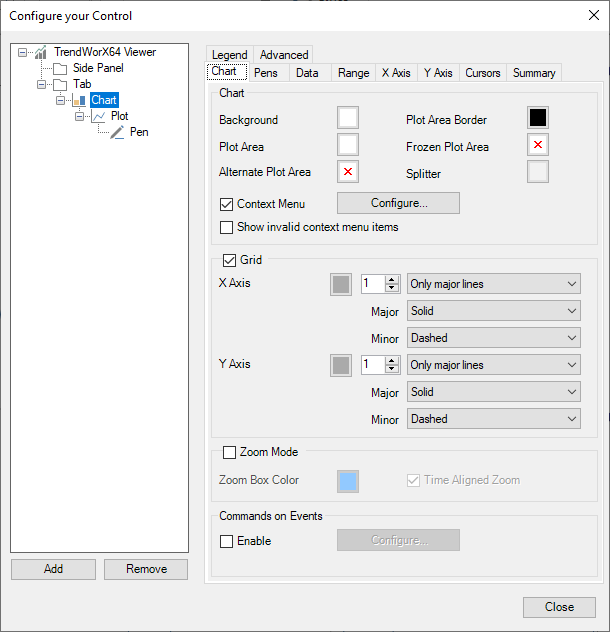Click the Alternate Plot Area red X swatch
This screenshot has width=610, height=632.
[348, 172]
